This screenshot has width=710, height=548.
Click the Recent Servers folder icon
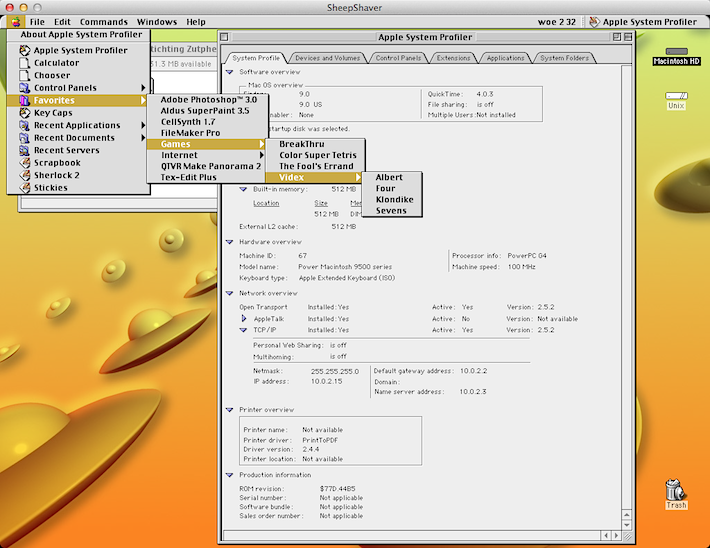(x=24, y=150)
